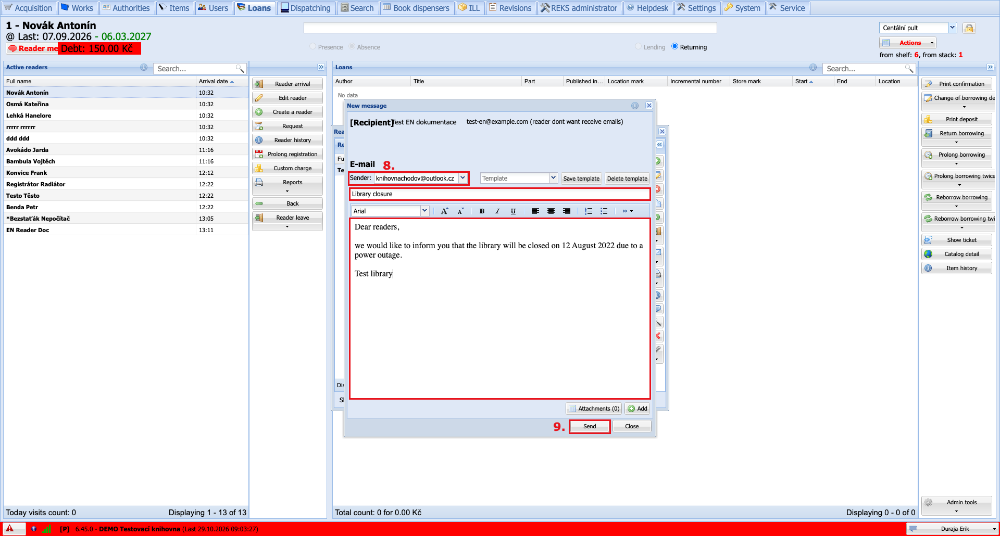Open the Helpdesk tab
The width and height of the screenshot is (1000, 536).
[x=648, y=8]
